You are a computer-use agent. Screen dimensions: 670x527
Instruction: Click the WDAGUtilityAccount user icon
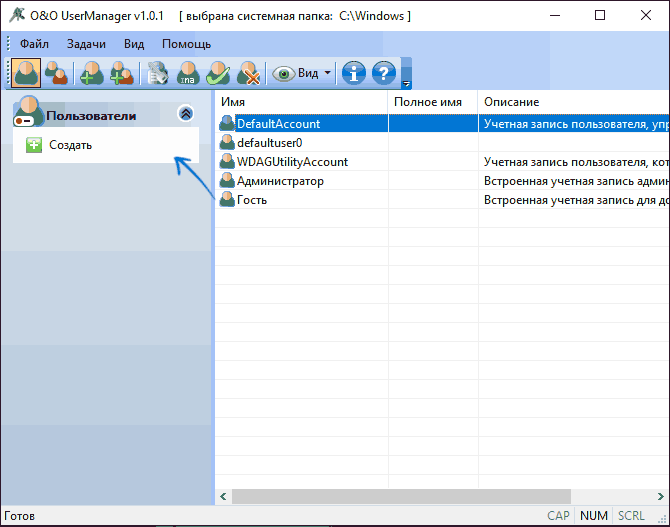pyautogui.click(x=227, y=162)
